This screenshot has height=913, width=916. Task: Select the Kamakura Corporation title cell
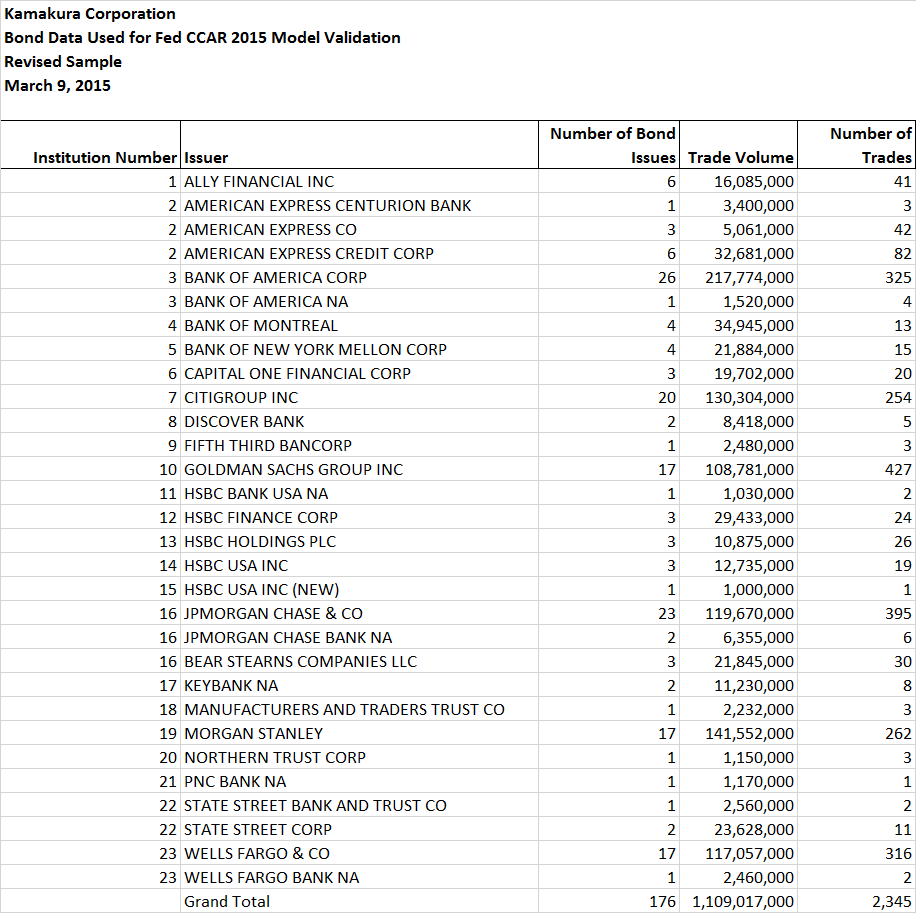[x=90, y=13]
